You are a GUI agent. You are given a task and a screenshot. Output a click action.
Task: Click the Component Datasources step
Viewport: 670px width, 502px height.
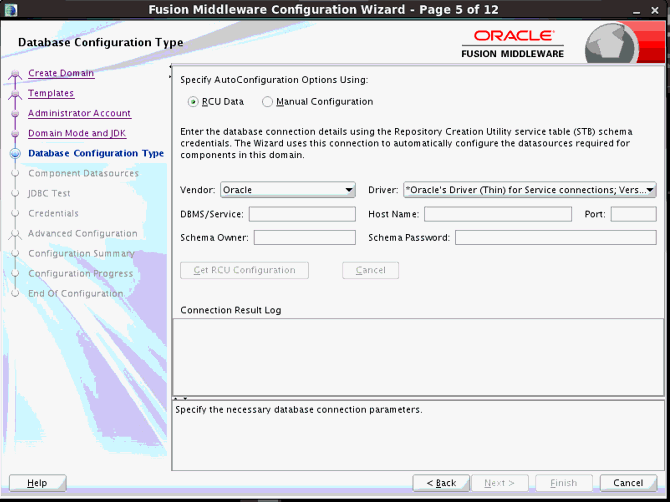83,173
